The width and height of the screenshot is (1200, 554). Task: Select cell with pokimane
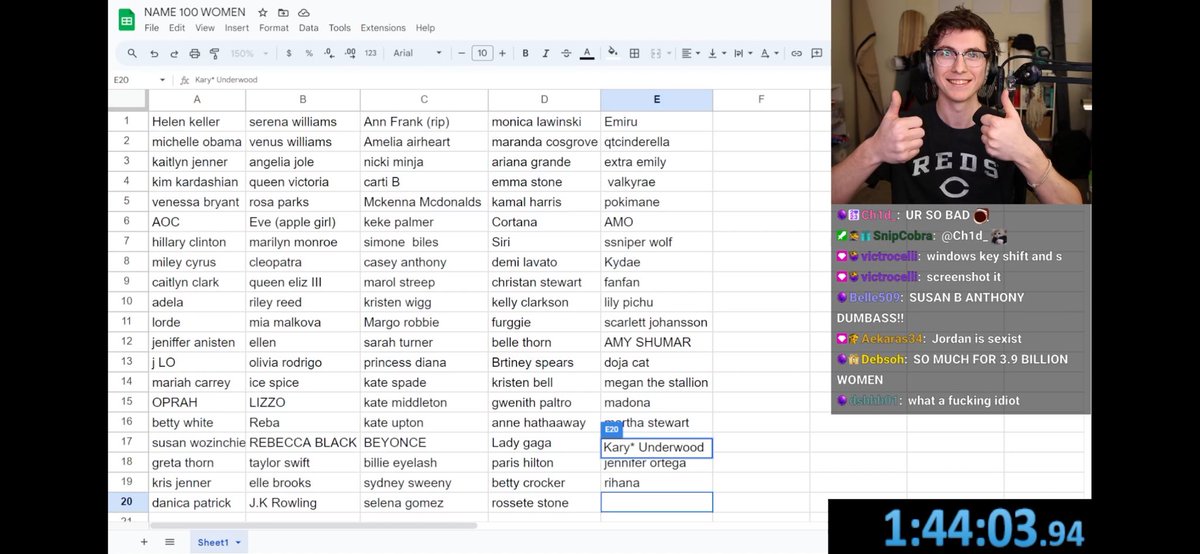656,202
